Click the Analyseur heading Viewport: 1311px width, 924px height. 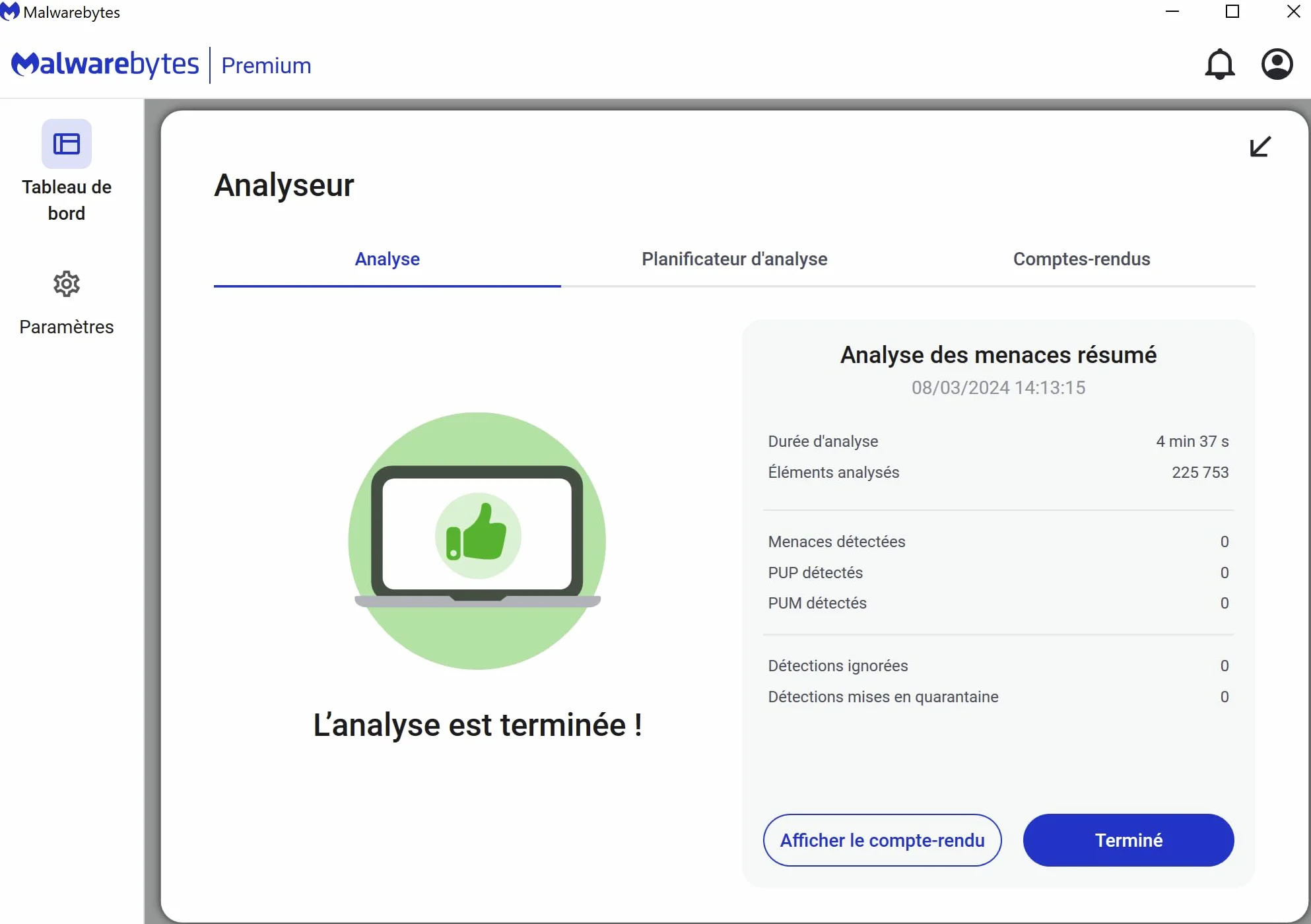coord(284,185)
